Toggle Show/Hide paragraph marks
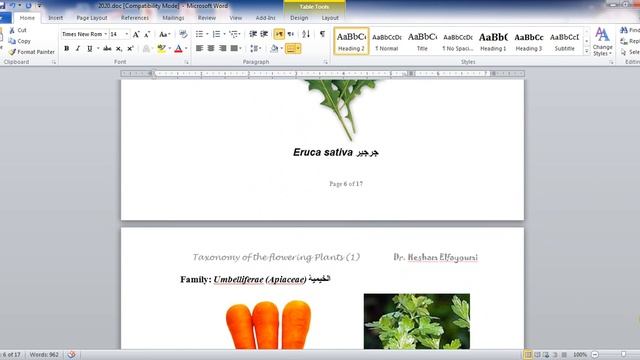Screen dimensions: 640x360 322,34
